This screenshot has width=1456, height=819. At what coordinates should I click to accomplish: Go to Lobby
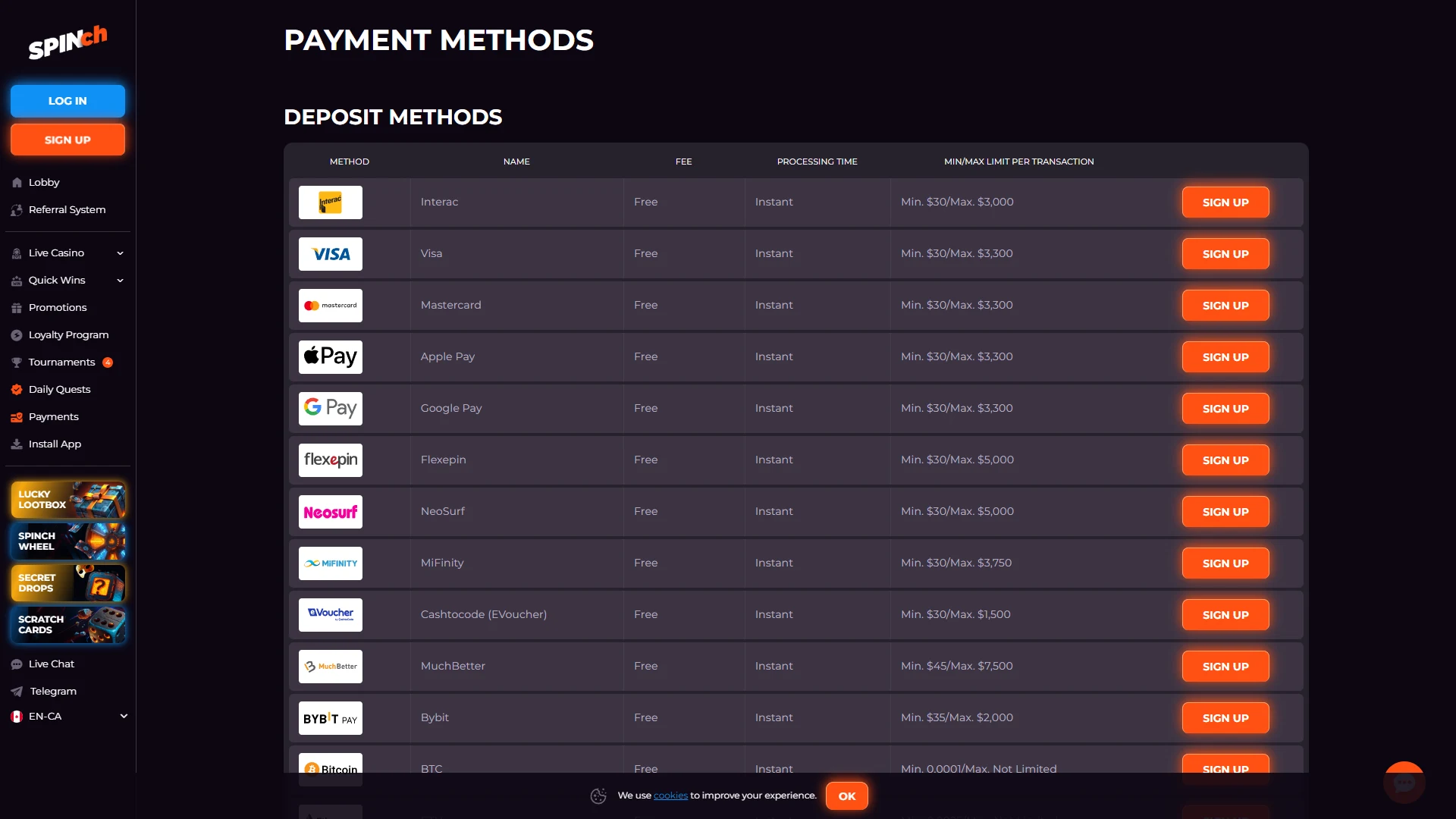(44, 183)
